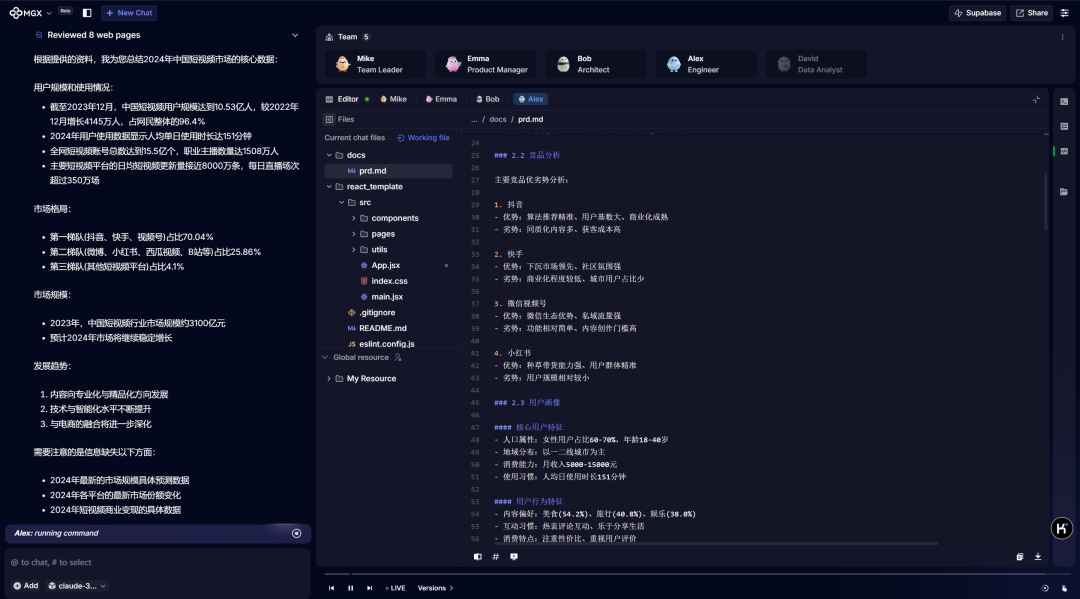Switch to the Mike tab
Screen dimensions: 1080x599
pos(393,99)
